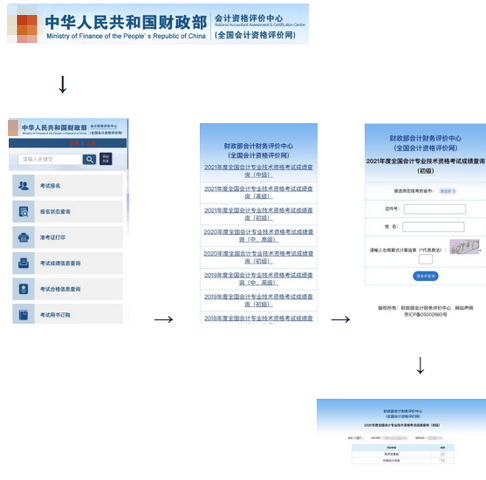Click the red login link in navy bar

point(74,143)
